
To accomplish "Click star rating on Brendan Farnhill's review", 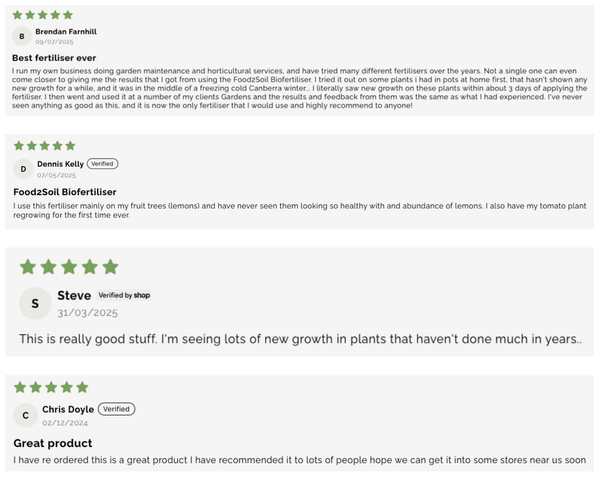I will pyautogui.click(x=43, y=15).
